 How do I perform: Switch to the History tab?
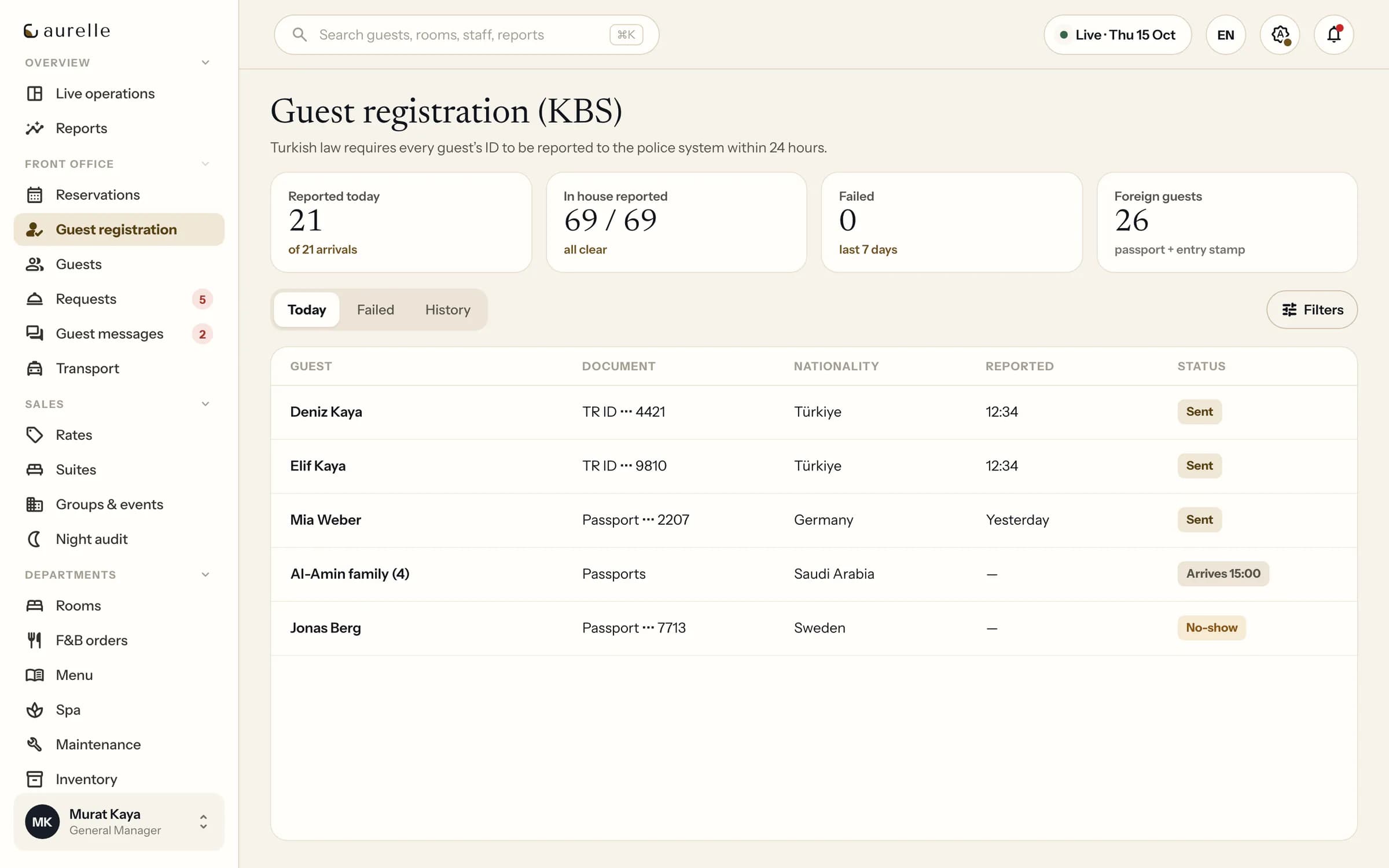(447, 310)
